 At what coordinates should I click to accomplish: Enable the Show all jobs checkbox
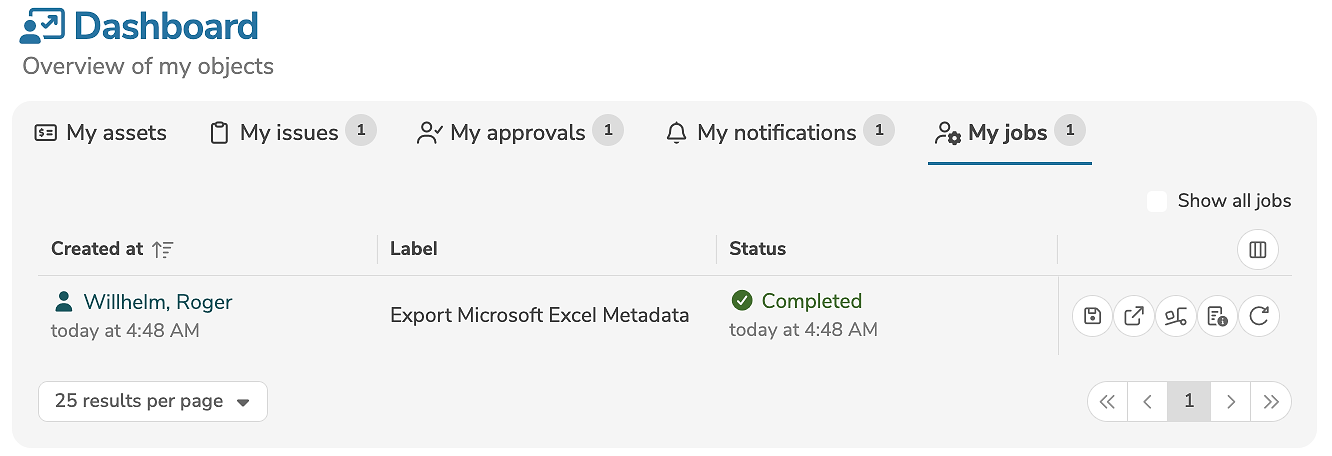[x=1157, y=201]
